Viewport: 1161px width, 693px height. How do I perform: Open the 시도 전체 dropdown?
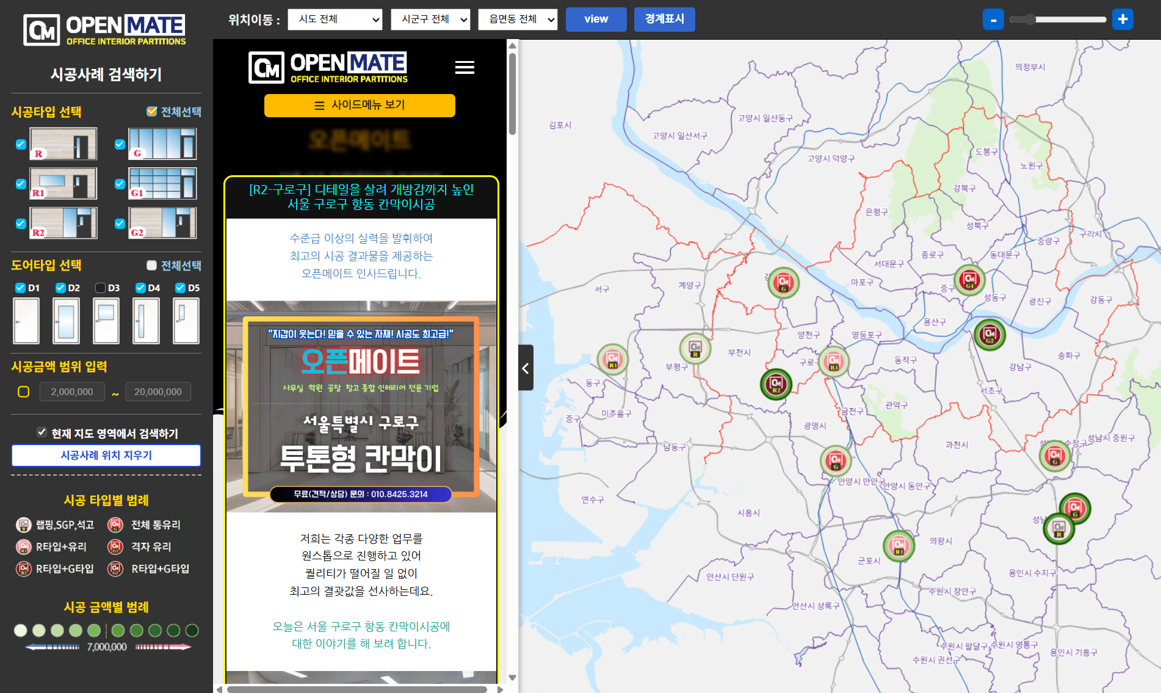pos(334,19)
